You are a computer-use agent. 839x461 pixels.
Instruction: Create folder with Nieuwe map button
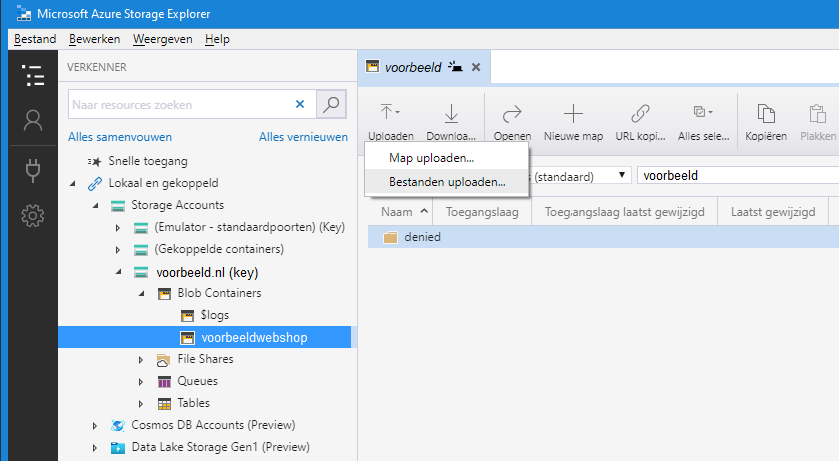[x=573, y=122]
